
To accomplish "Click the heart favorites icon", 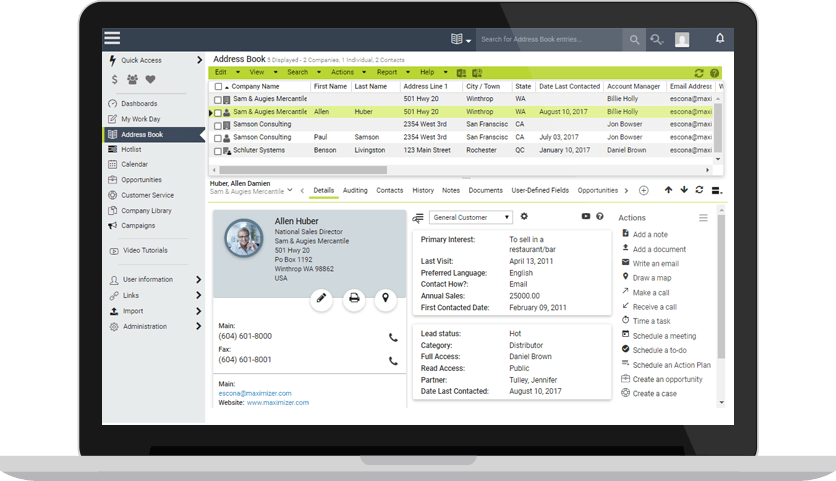I will tap(150, 79).
